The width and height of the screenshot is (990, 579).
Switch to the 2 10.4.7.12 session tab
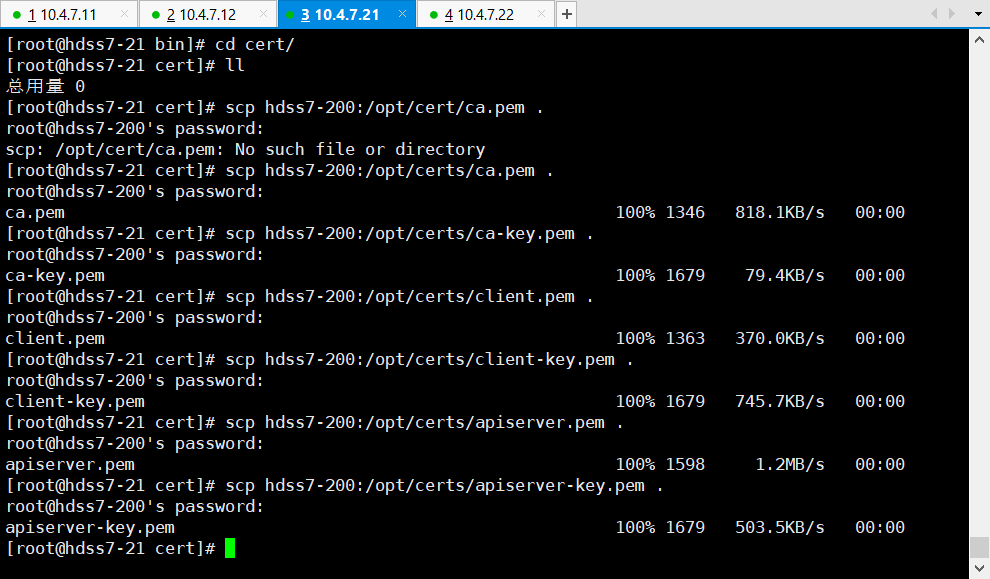[x=201, y=14]
